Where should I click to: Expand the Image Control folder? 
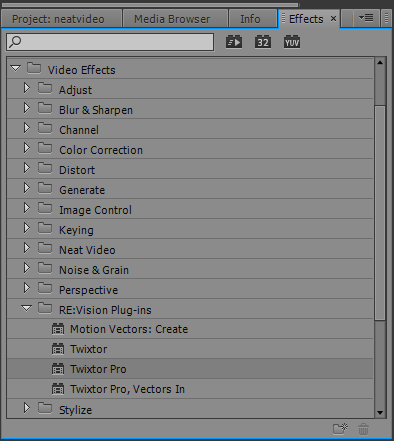[x=27, y=208]
